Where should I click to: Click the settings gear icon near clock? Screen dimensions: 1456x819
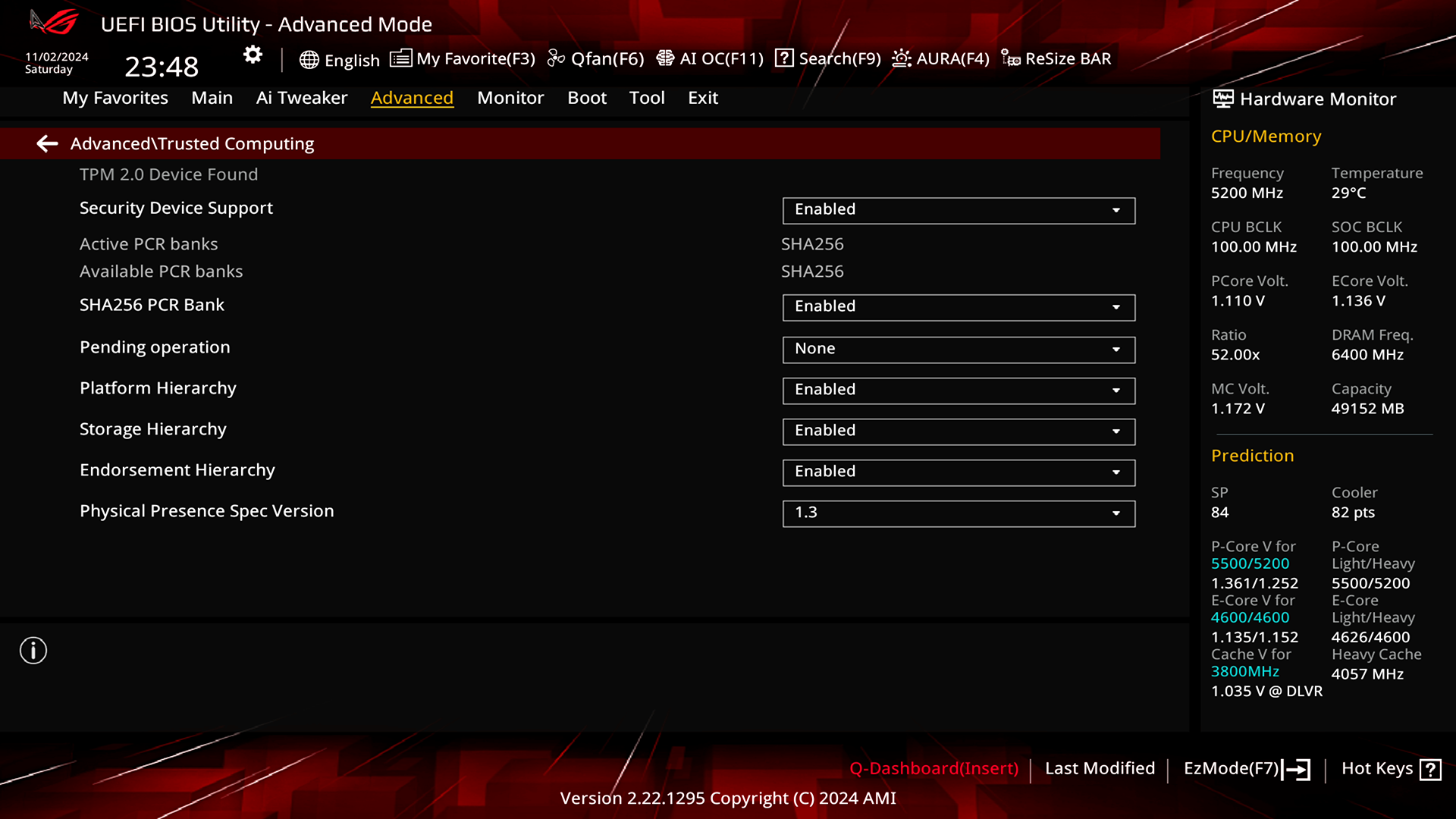[x=253, y=55]
